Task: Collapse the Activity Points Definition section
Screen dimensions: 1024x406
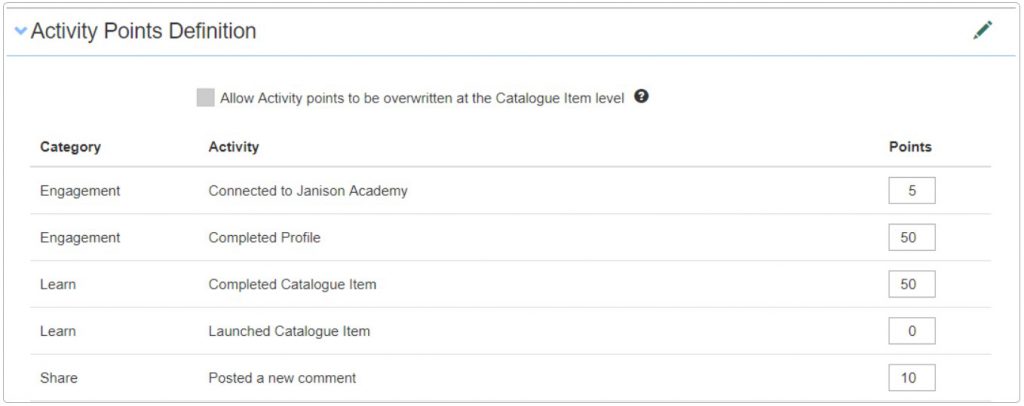Action: (21, 31)
